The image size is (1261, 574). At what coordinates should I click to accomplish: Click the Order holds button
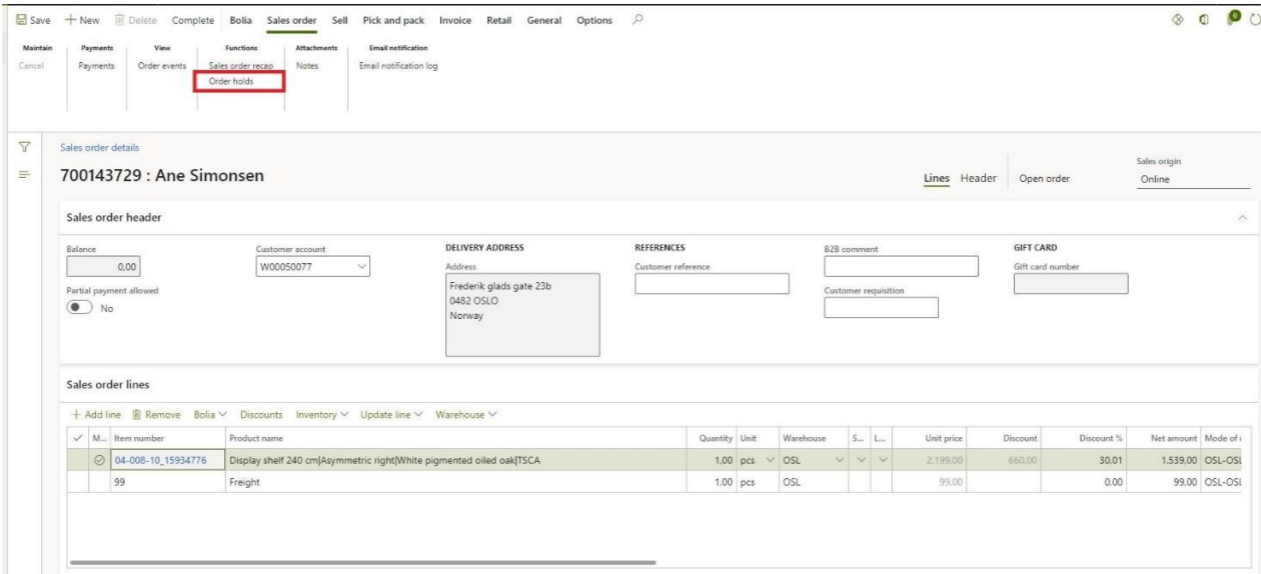[x=230, y=81]
